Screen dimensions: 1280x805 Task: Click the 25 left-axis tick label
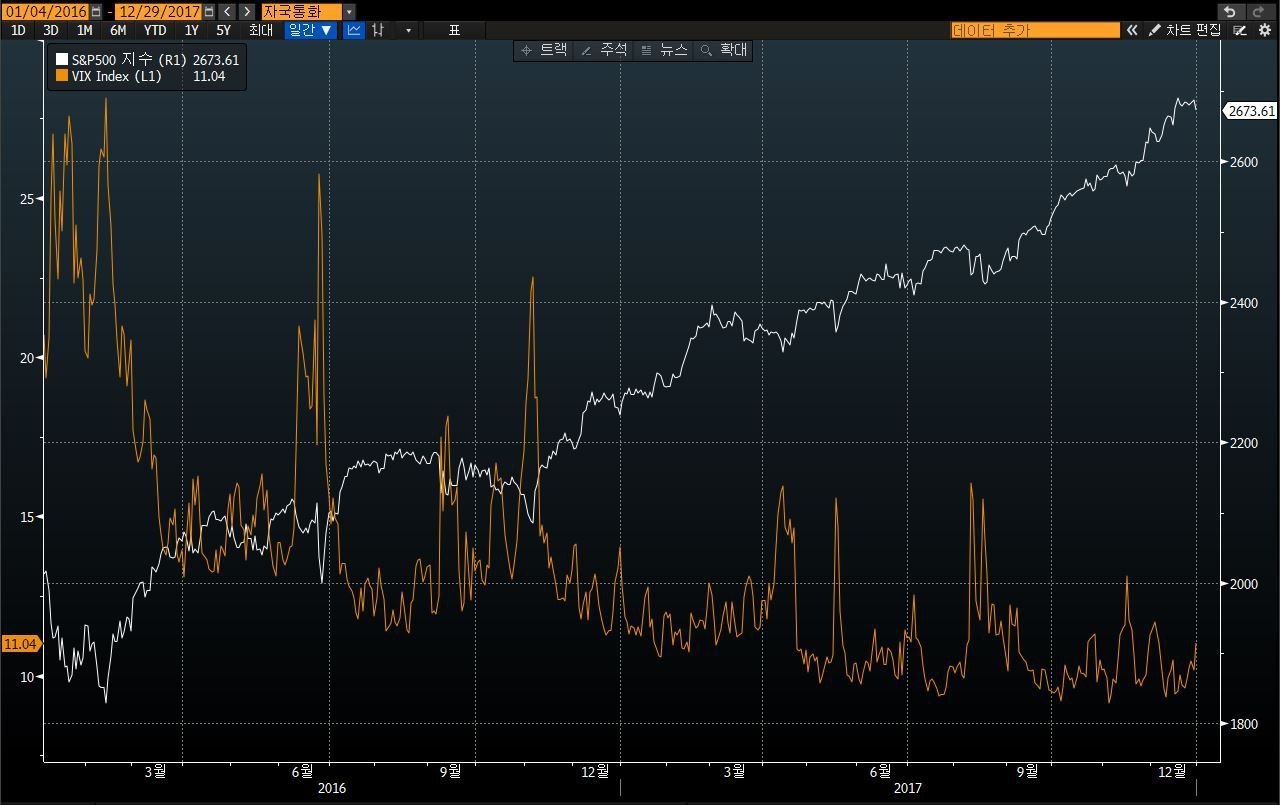coord(25,199)
